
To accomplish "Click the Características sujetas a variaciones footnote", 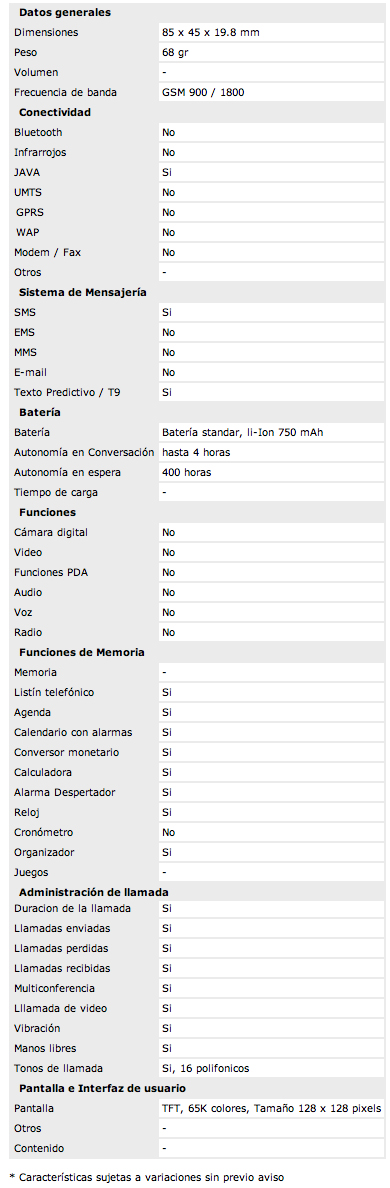I will point(146,1177).
